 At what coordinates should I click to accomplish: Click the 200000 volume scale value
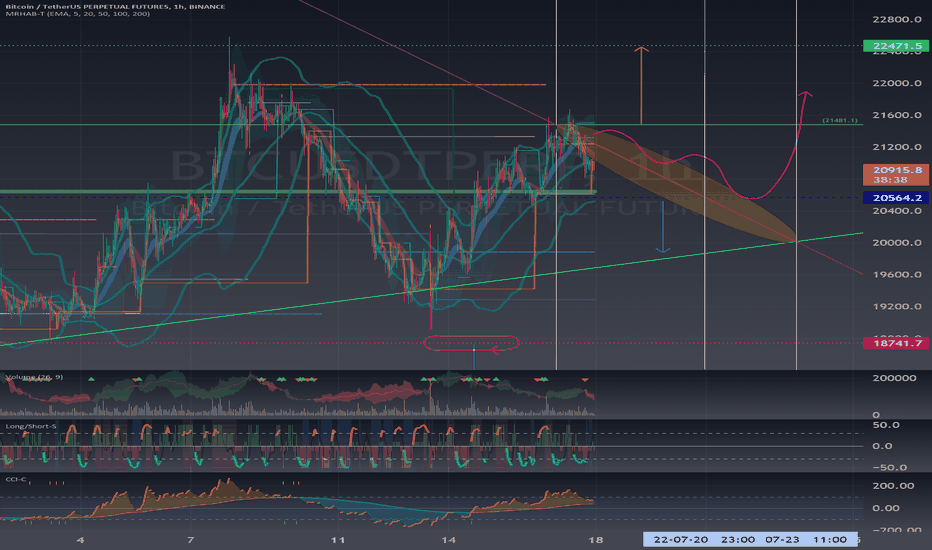[x=894, y=378]
